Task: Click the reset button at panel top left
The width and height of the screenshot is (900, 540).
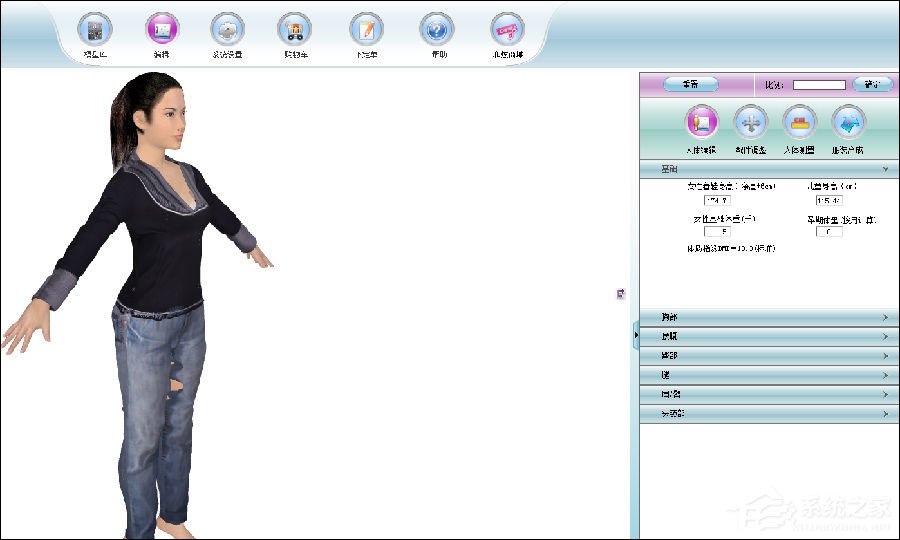Action: (x=690, y=84)
